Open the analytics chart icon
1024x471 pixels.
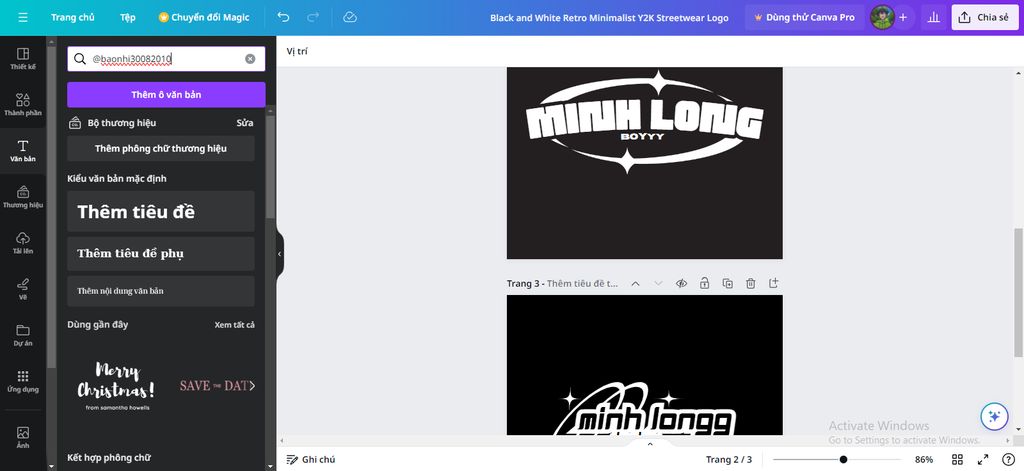point(934,18)
